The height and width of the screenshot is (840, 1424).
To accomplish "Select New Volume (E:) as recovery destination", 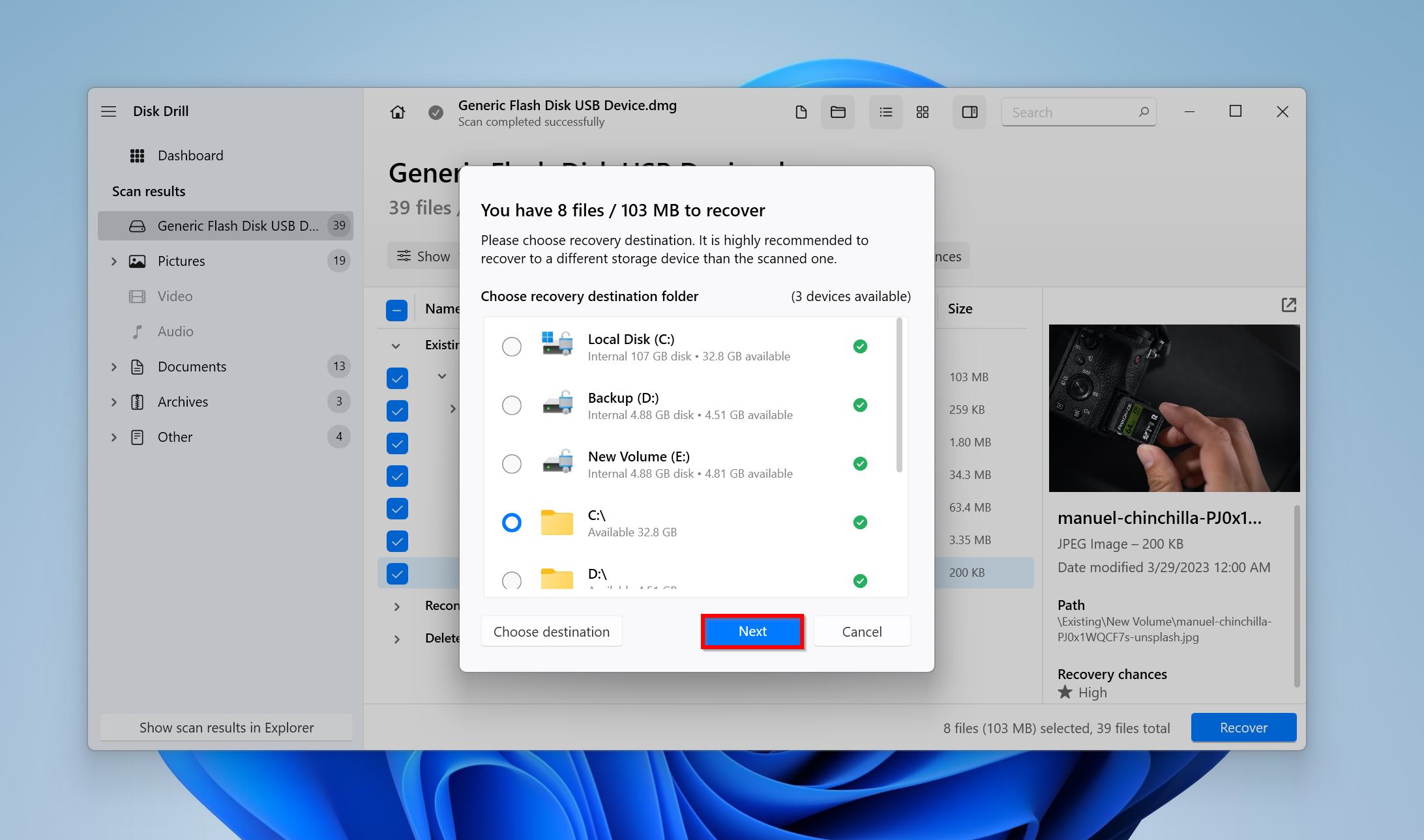I will [512, 463].
